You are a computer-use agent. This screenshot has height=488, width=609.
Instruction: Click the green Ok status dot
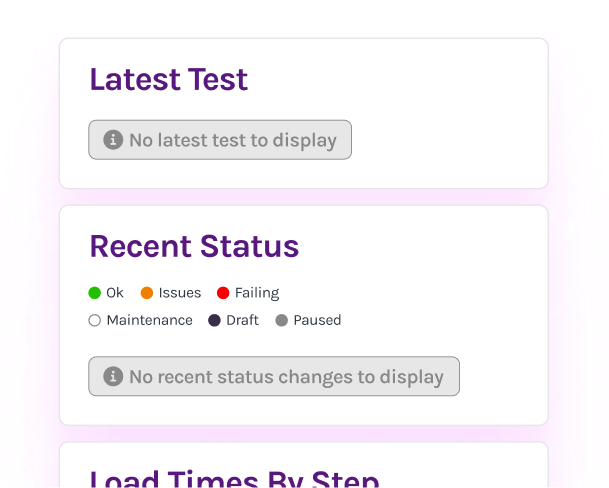[95, 293]
